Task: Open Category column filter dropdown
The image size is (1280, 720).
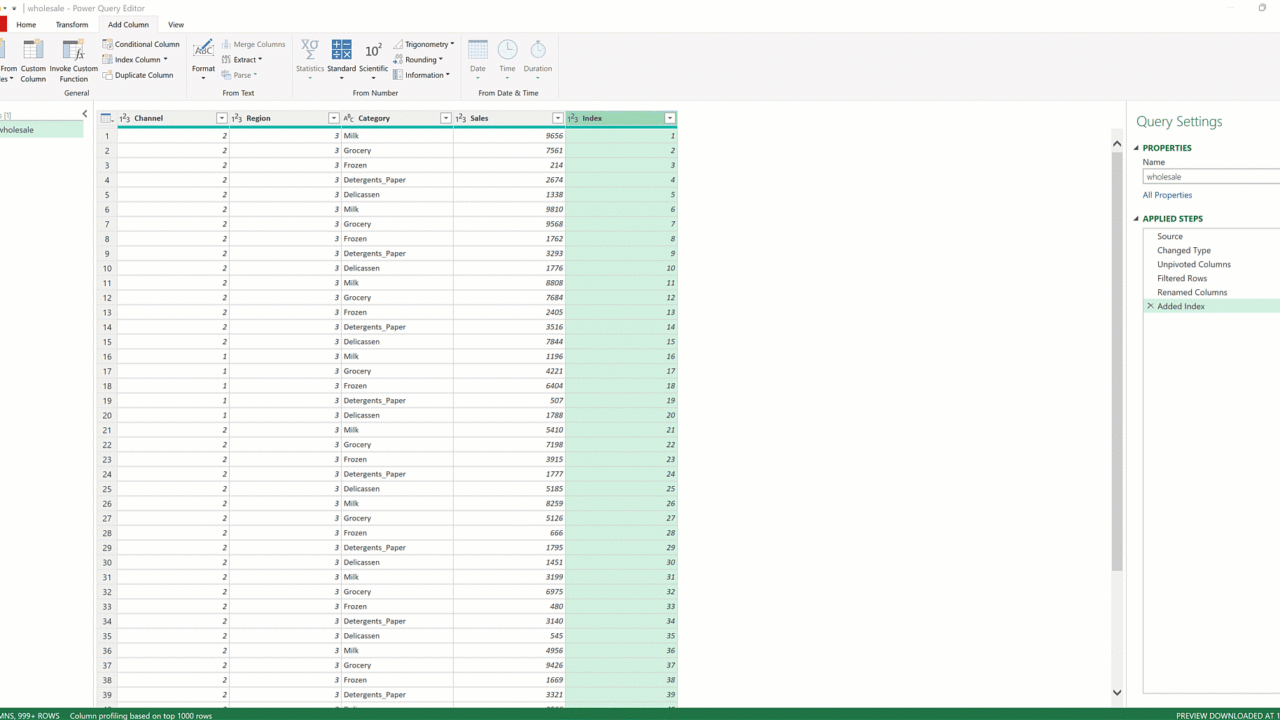Action: tap(446, 118)
